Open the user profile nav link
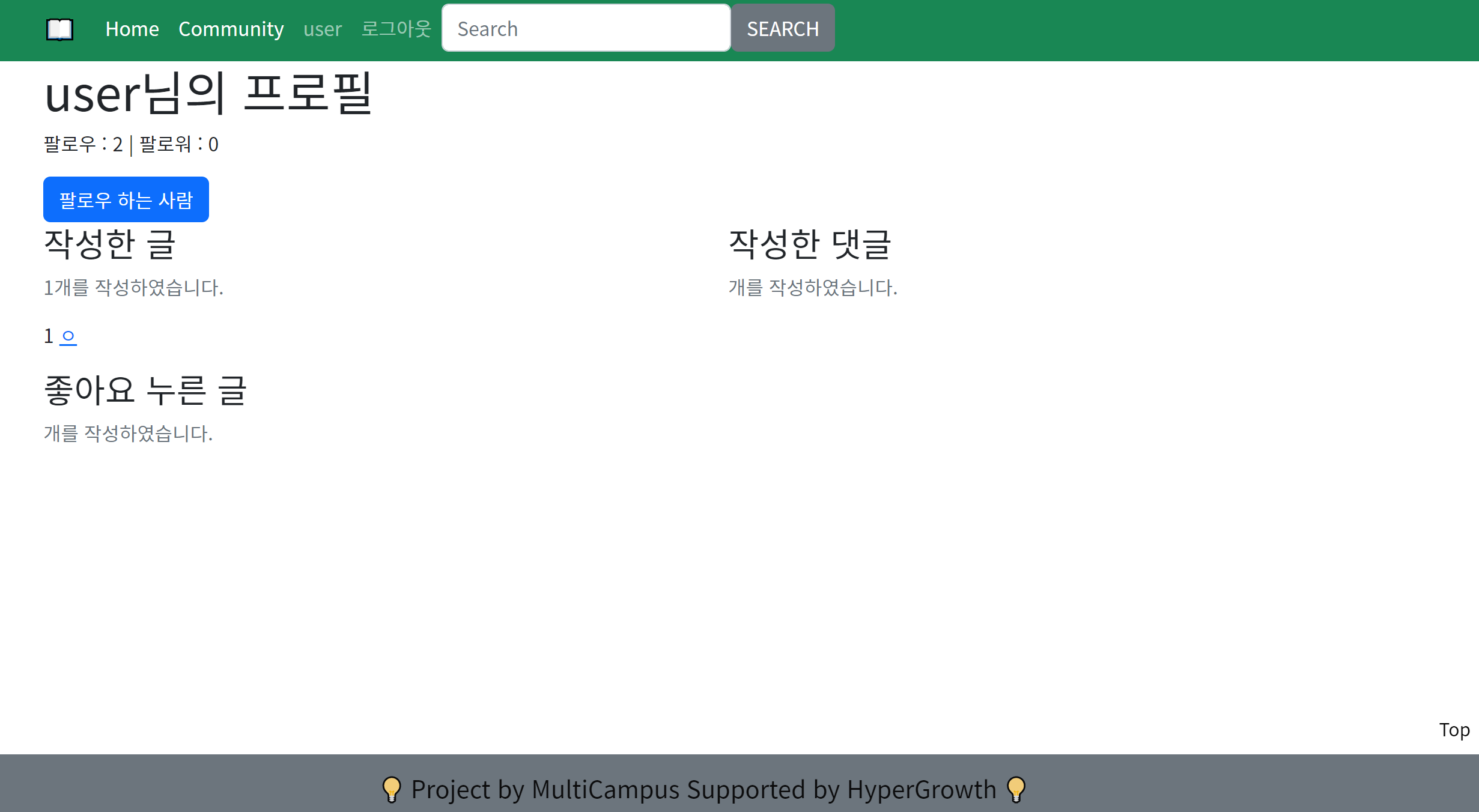 [x=323, y=29]
